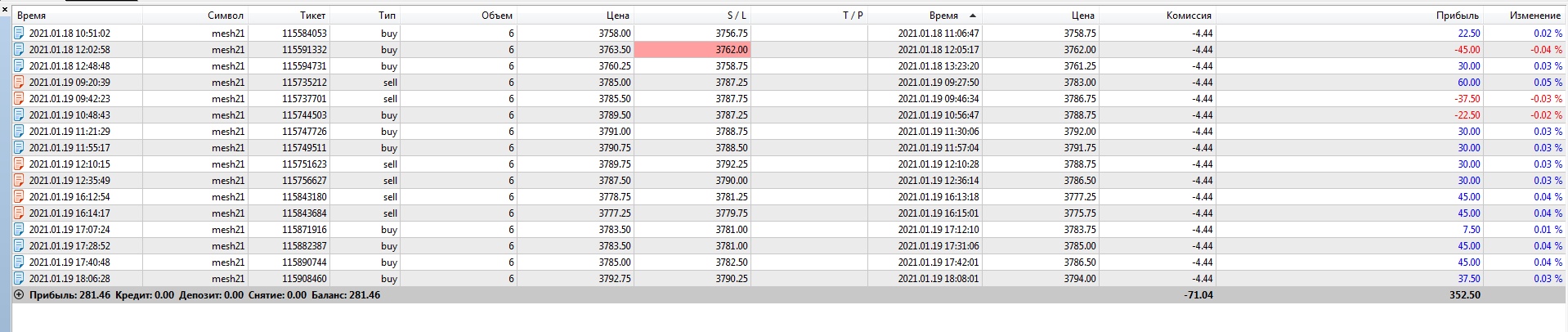
Task: Sort by the Тикет column header
Action: click(x=312, y=16)
